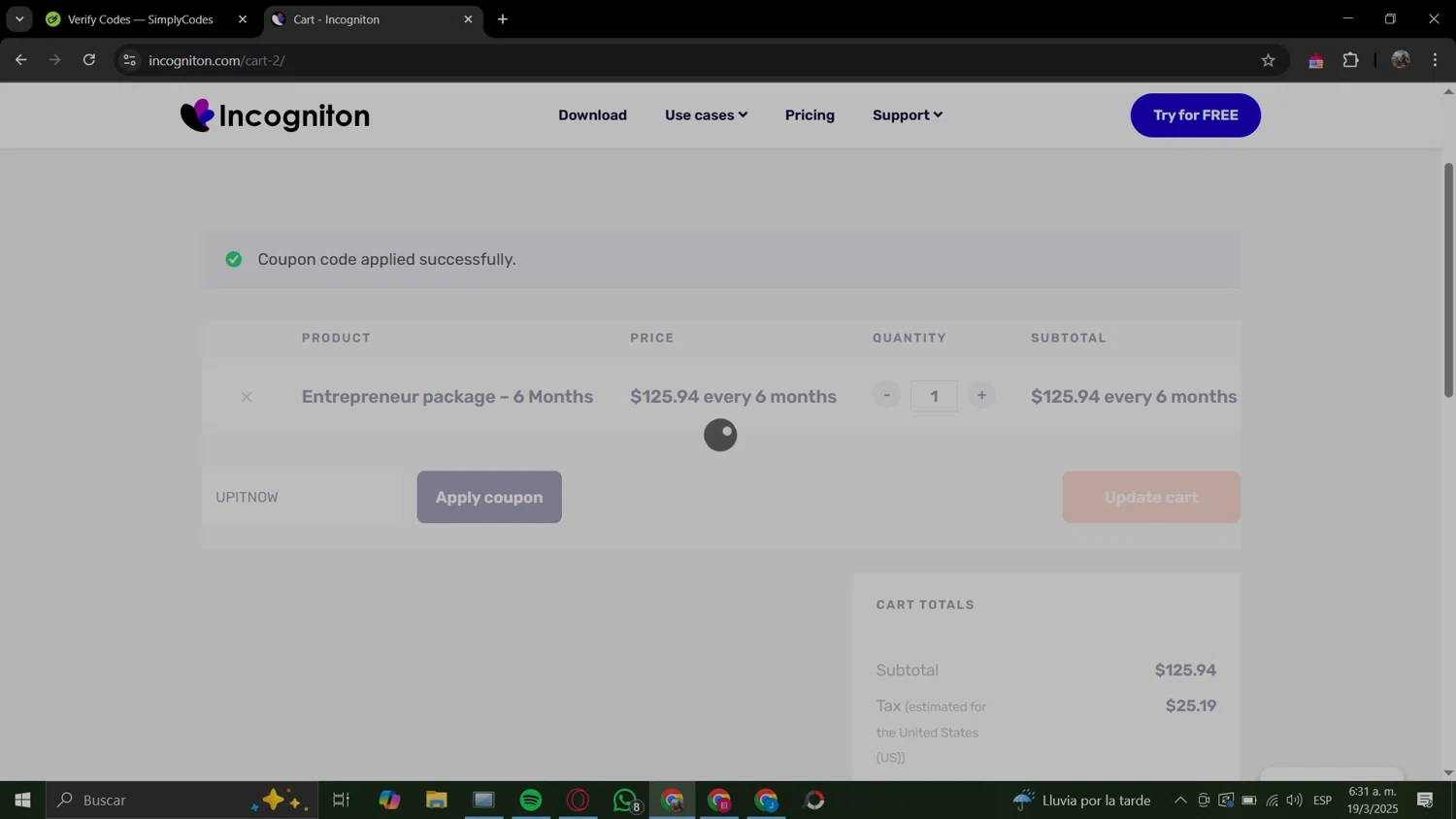The width and height of the screenshot is (1456, 819).
Task: Click the Try for FREE button
Action: click(1195, 115)
